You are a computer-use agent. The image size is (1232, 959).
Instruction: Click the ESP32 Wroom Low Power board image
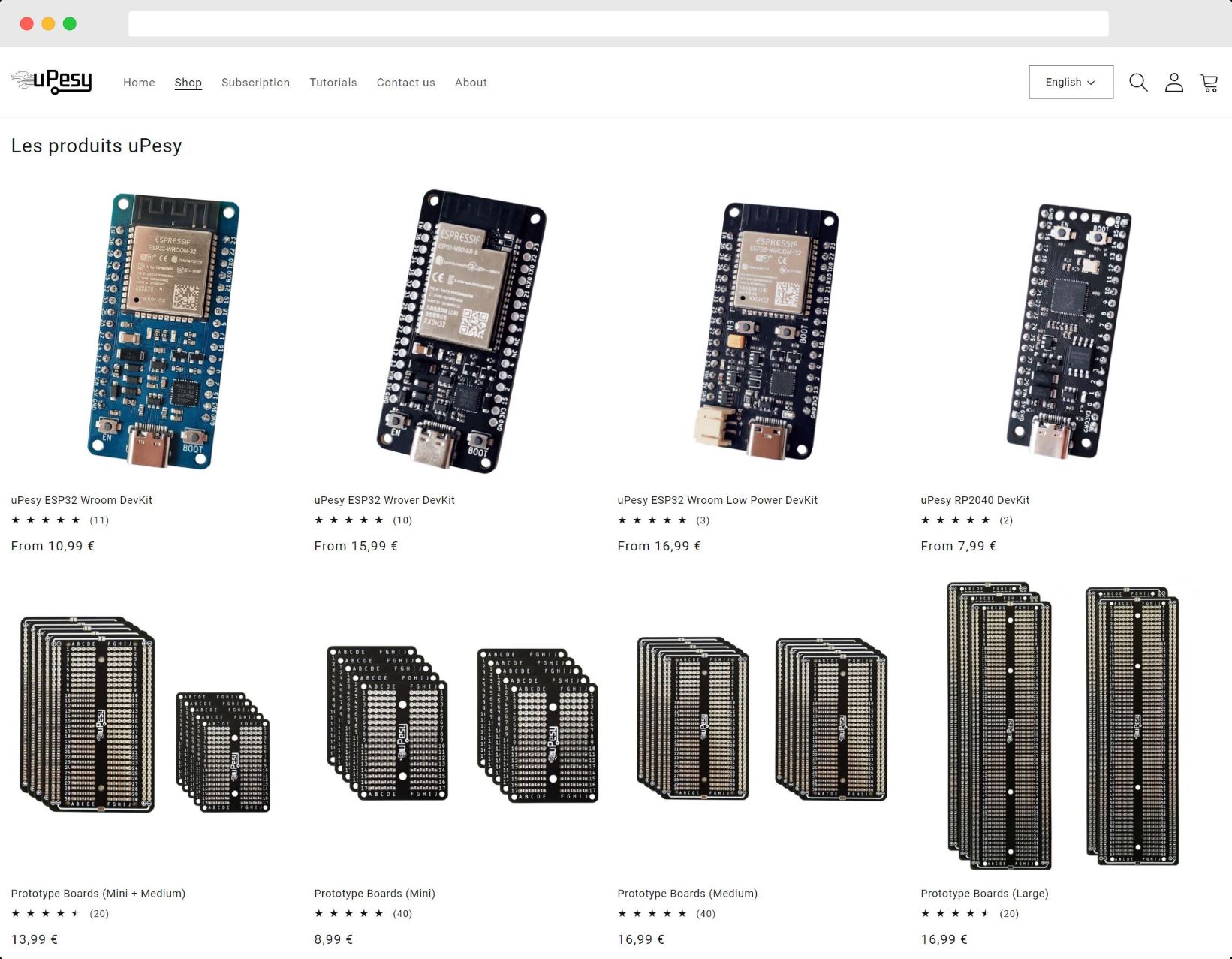[767, 330]
